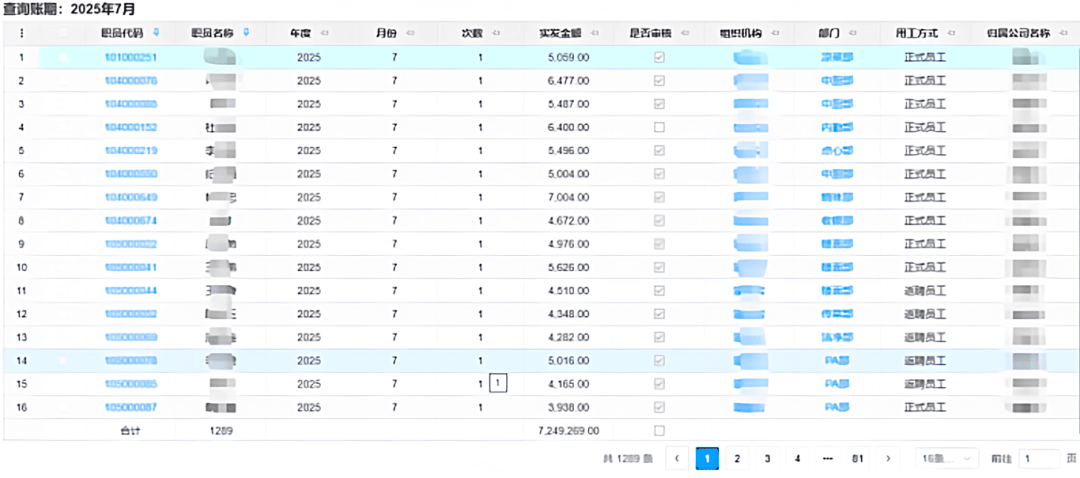
Task: Go to page 3 in pagination
Action: (767, 458)
